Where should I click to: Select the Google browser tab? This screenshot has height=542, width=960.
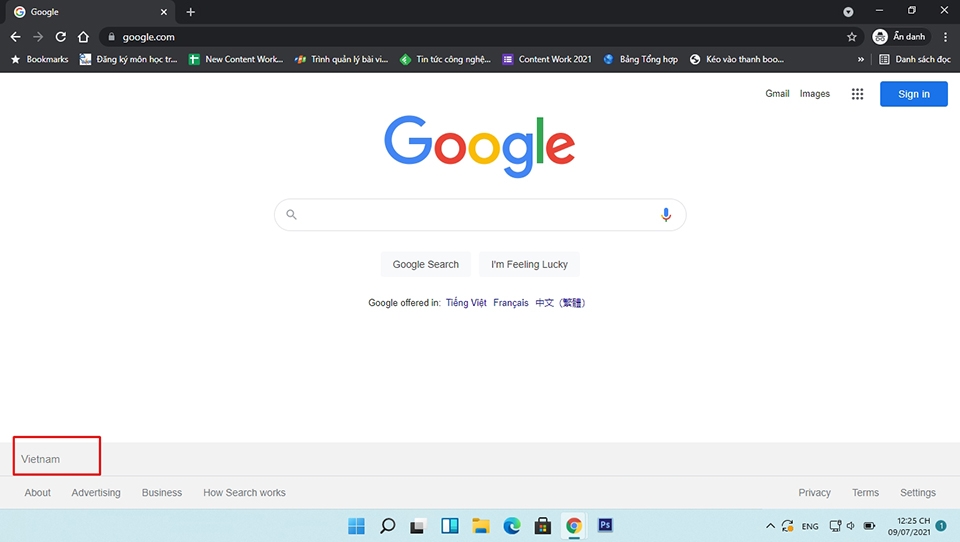pyautogui.click(x=91, y=12)
